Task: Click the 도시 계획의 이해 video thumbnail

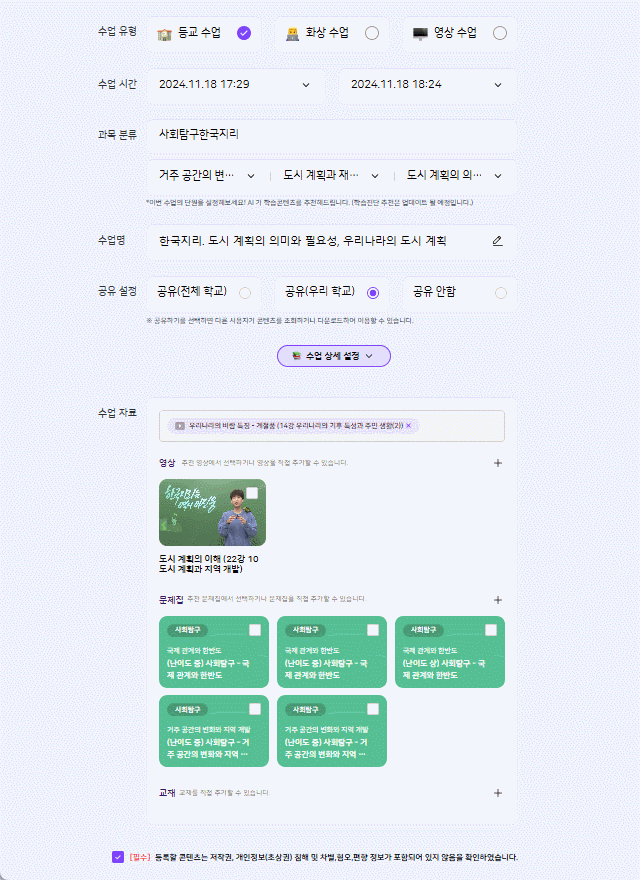Action: pos(212,512)
